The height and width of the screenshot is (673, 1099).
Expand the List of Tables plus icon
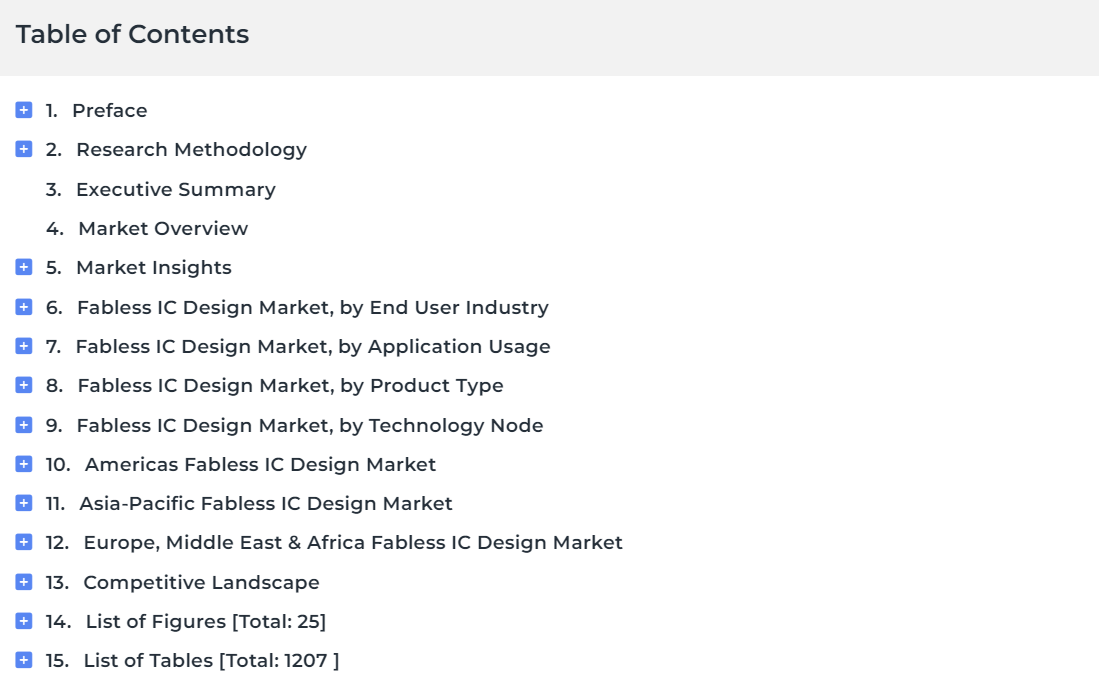tap(24, 661)
